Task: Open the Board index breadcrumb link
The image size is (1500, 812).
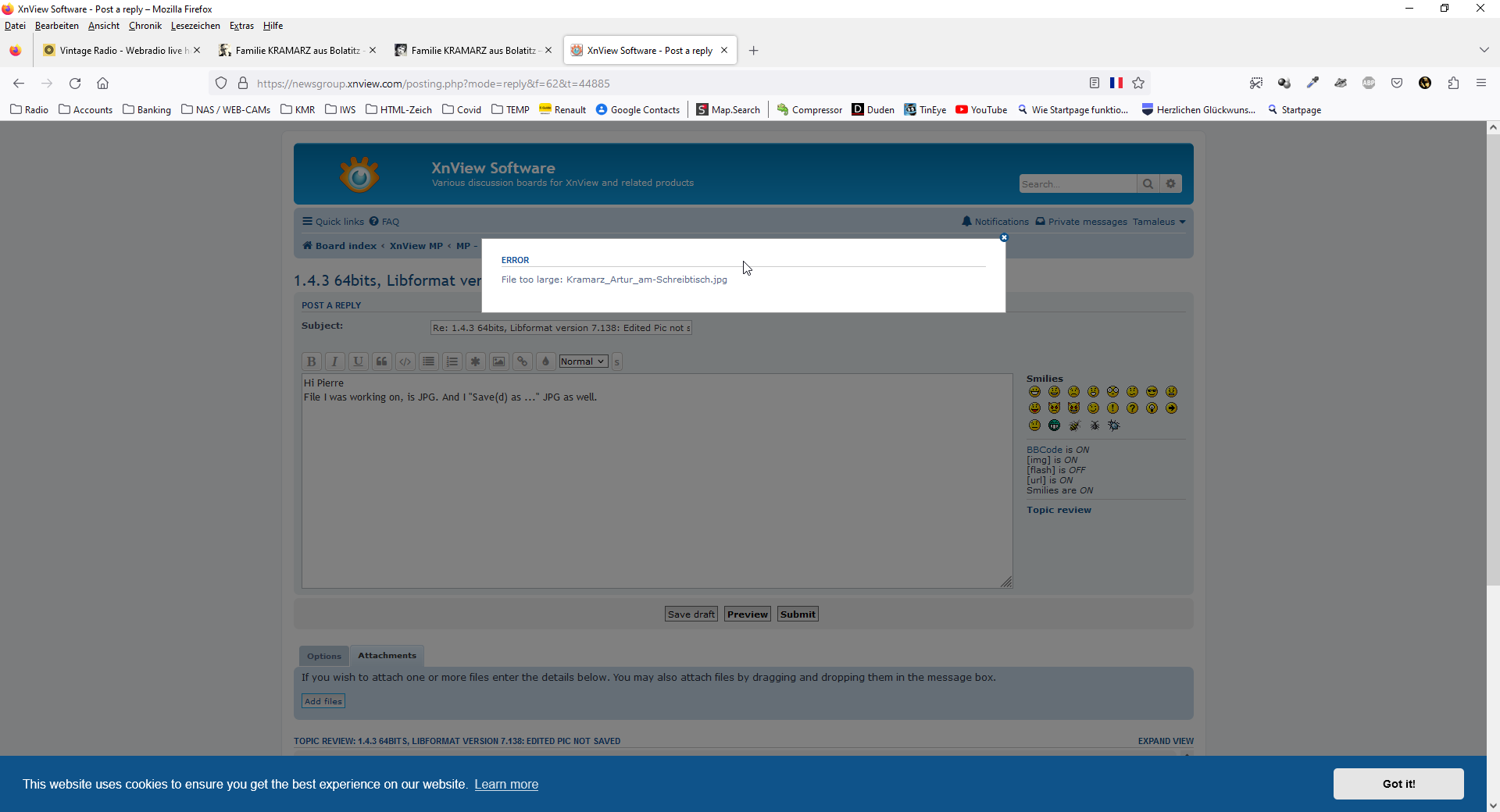Action: (x=340, y=246)
